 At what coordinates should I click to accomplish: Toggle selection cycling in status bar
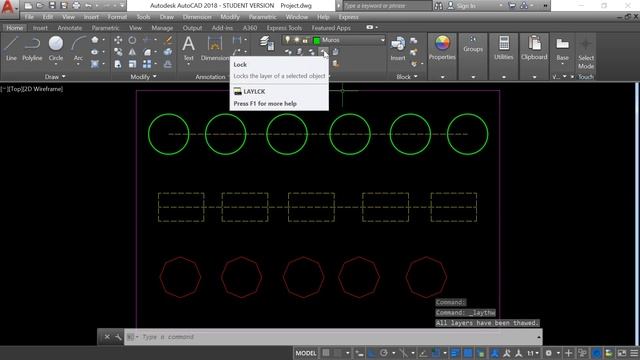point(481,353)
